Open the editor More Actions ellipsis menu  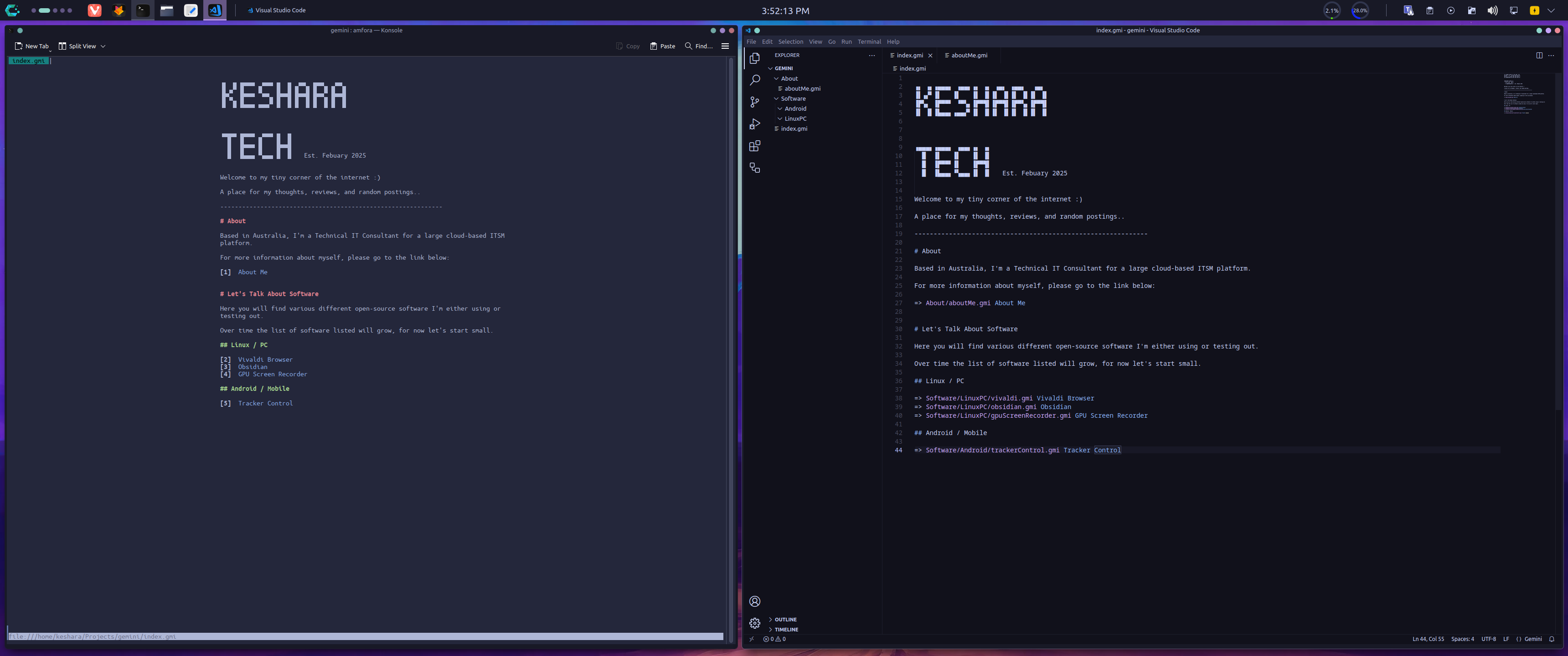point(1551,56)
